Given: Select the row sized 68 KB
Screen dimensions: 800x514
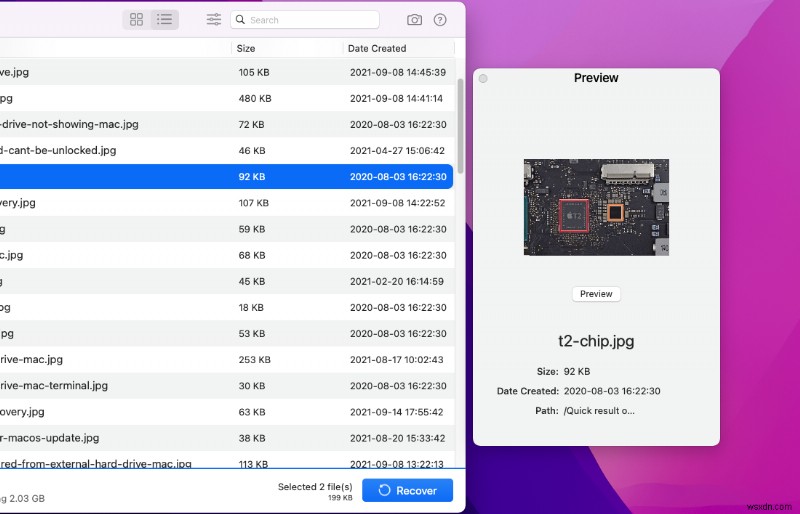Looking at the screenshot, I should coord(227,255).
